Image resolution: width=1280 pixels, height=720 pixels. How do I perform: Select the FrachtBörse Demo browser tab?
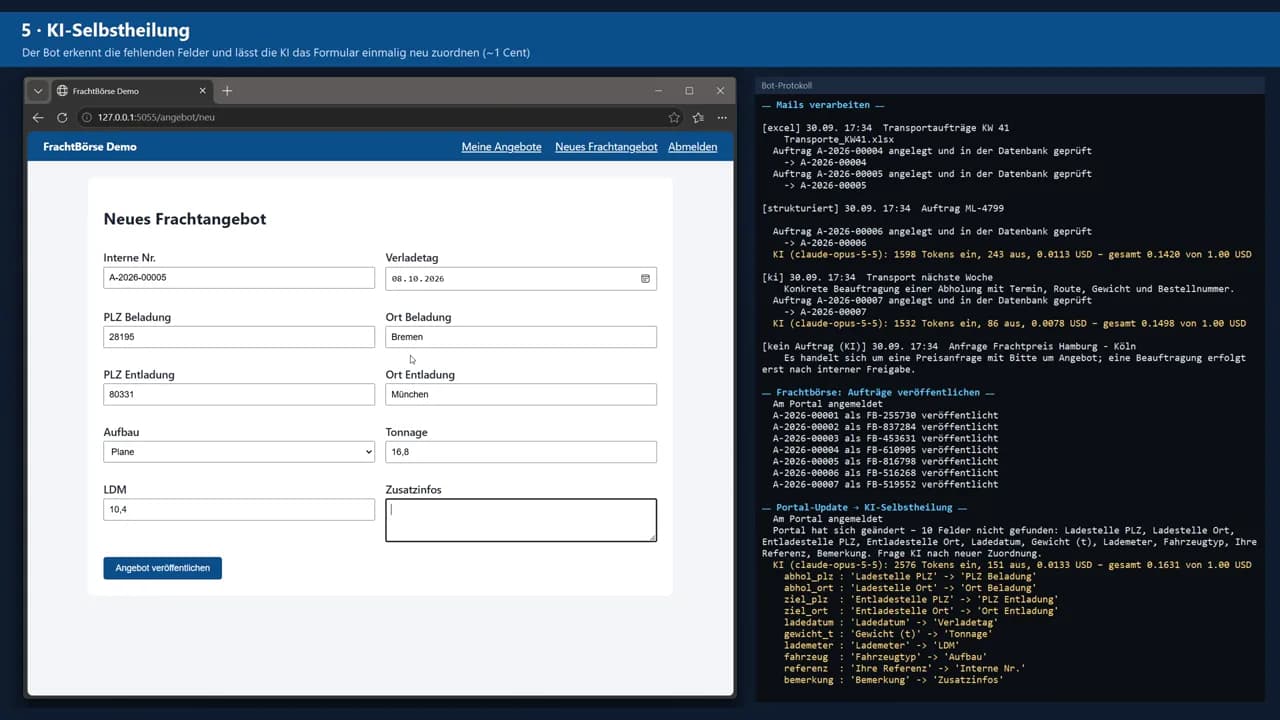click(132, 91)
